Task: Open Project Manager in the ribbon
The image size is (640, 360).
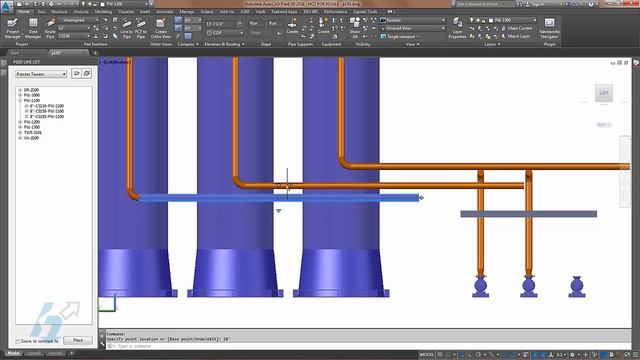Action: (x=13, y=28)
